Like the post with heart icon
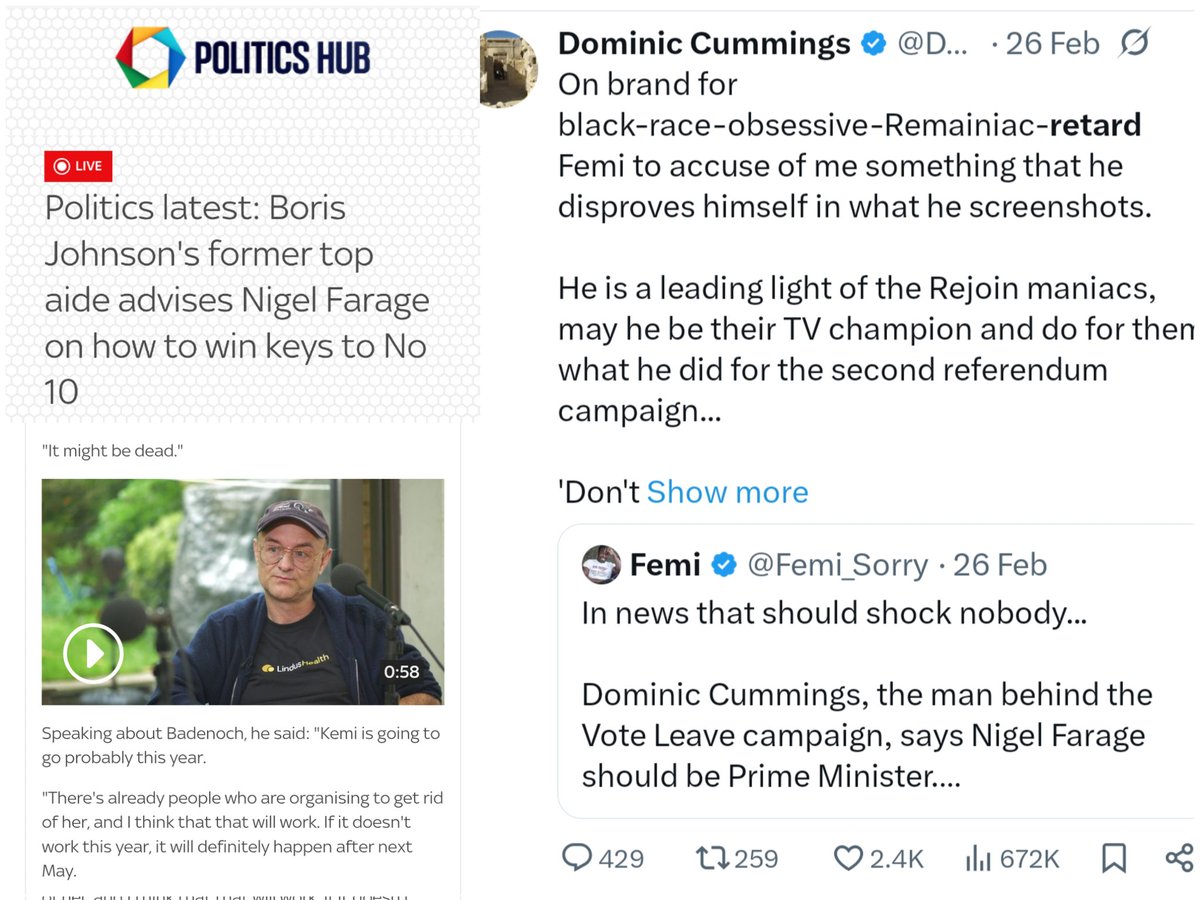The width and height of the screenshot is (1200, 900). [x=848, y=857]
